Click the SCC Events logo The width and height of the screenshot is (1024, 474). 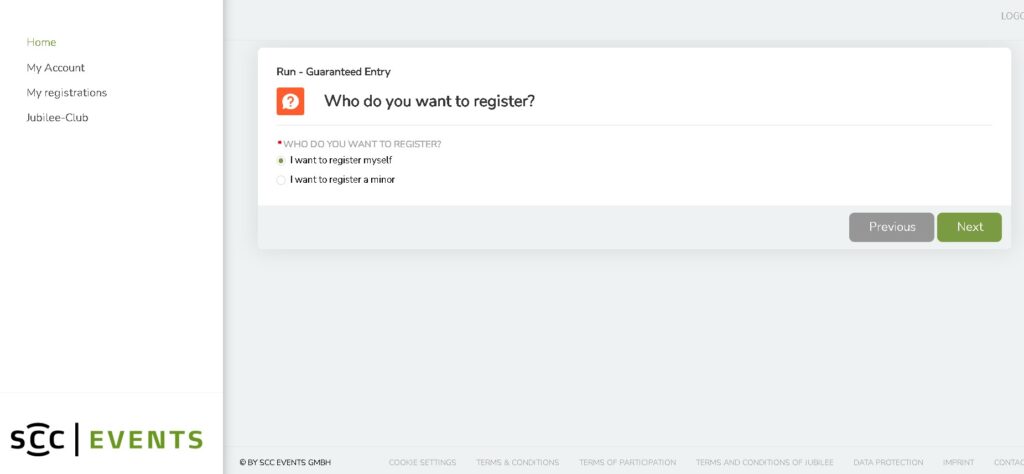pos(106,439)
